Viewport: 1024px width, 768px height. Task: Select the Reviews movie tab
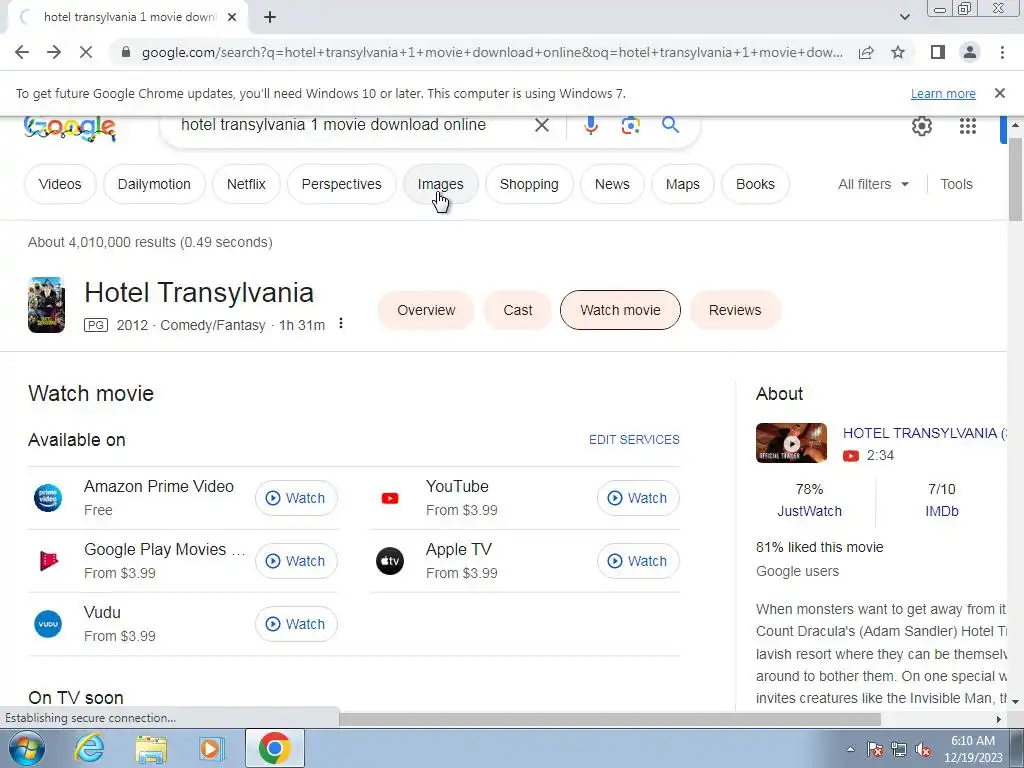(x=735, y=310)
